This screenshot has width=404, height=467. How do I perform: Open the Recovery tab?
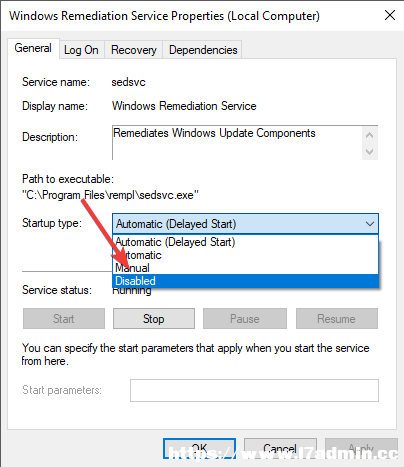[133, 50]
